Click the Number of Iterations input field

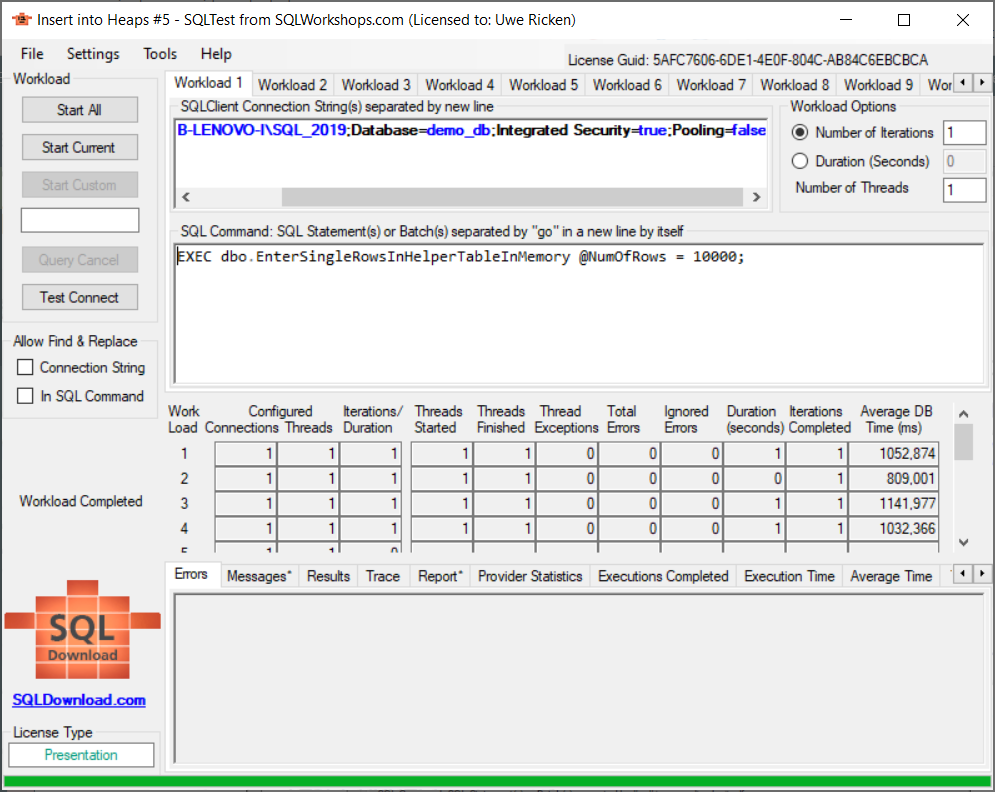pos(965,133)
